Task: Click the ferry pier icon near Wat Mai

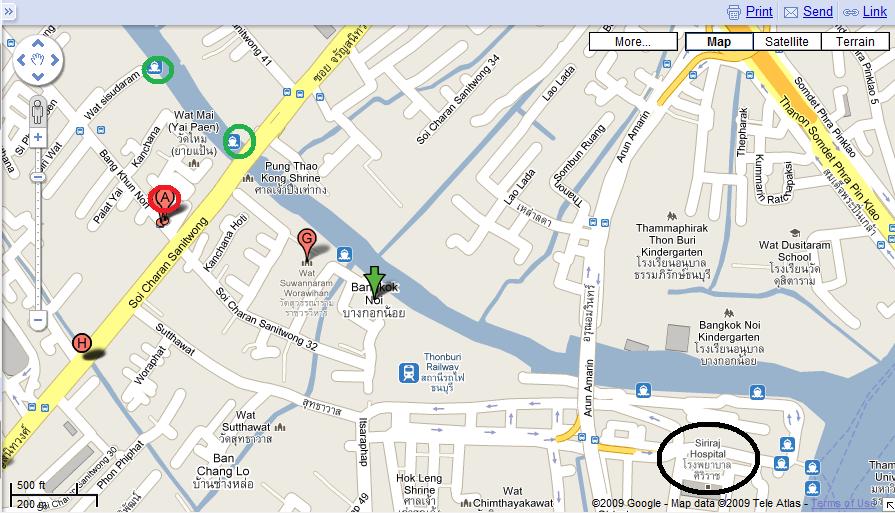Action: [233, 140]
